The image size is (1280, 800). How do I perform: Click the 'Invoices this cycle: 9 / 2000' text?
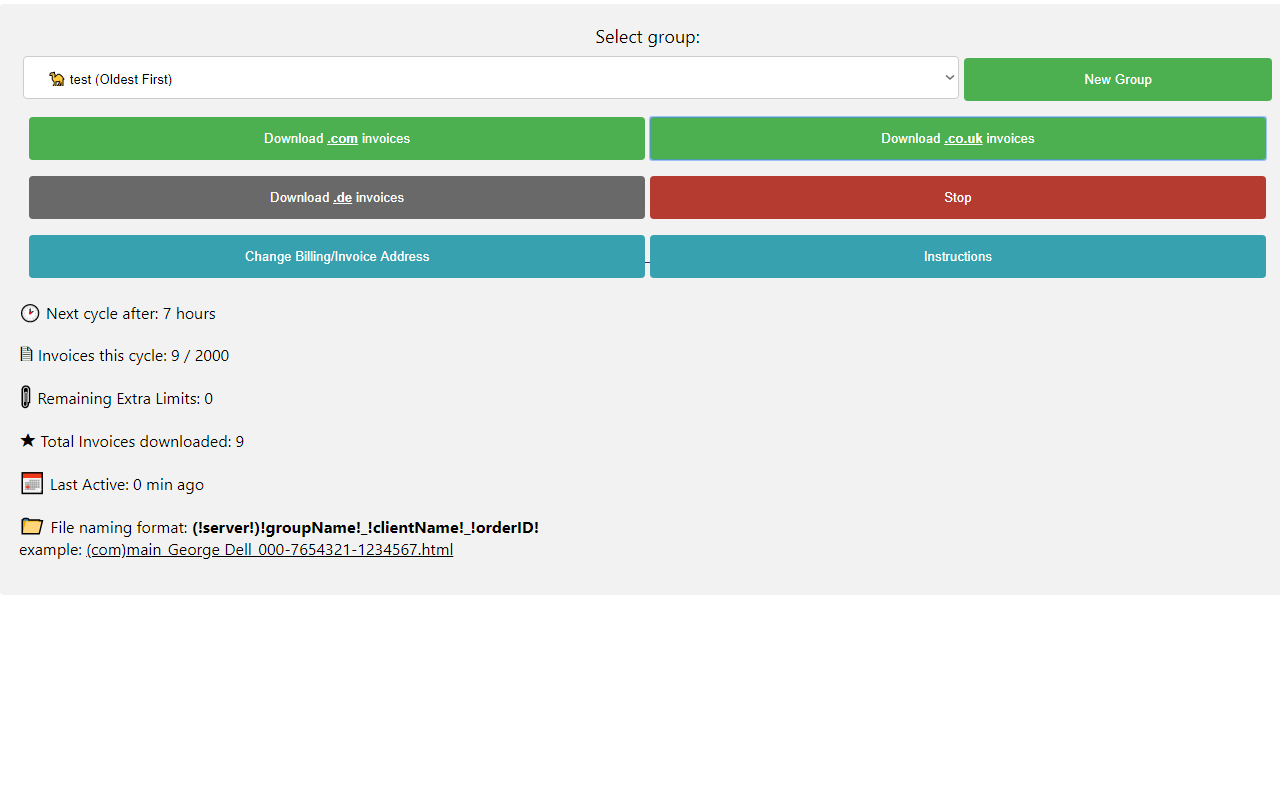pos(133,356)
